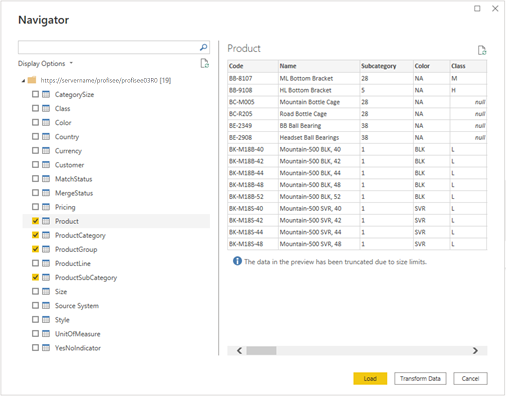Click the search magnifier icon
Screen dimensions: 506x396
(203, 47)
